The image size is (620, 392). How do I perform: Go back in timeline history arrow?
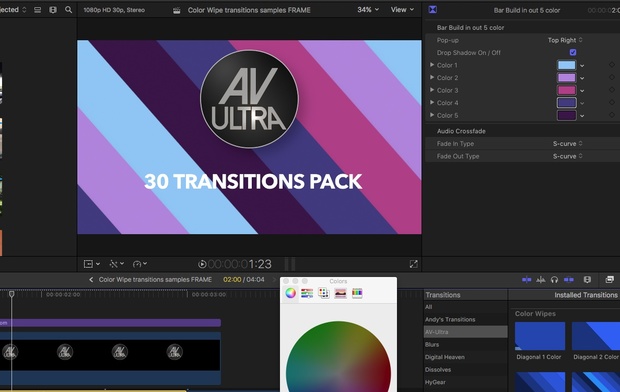coord(91,280)
